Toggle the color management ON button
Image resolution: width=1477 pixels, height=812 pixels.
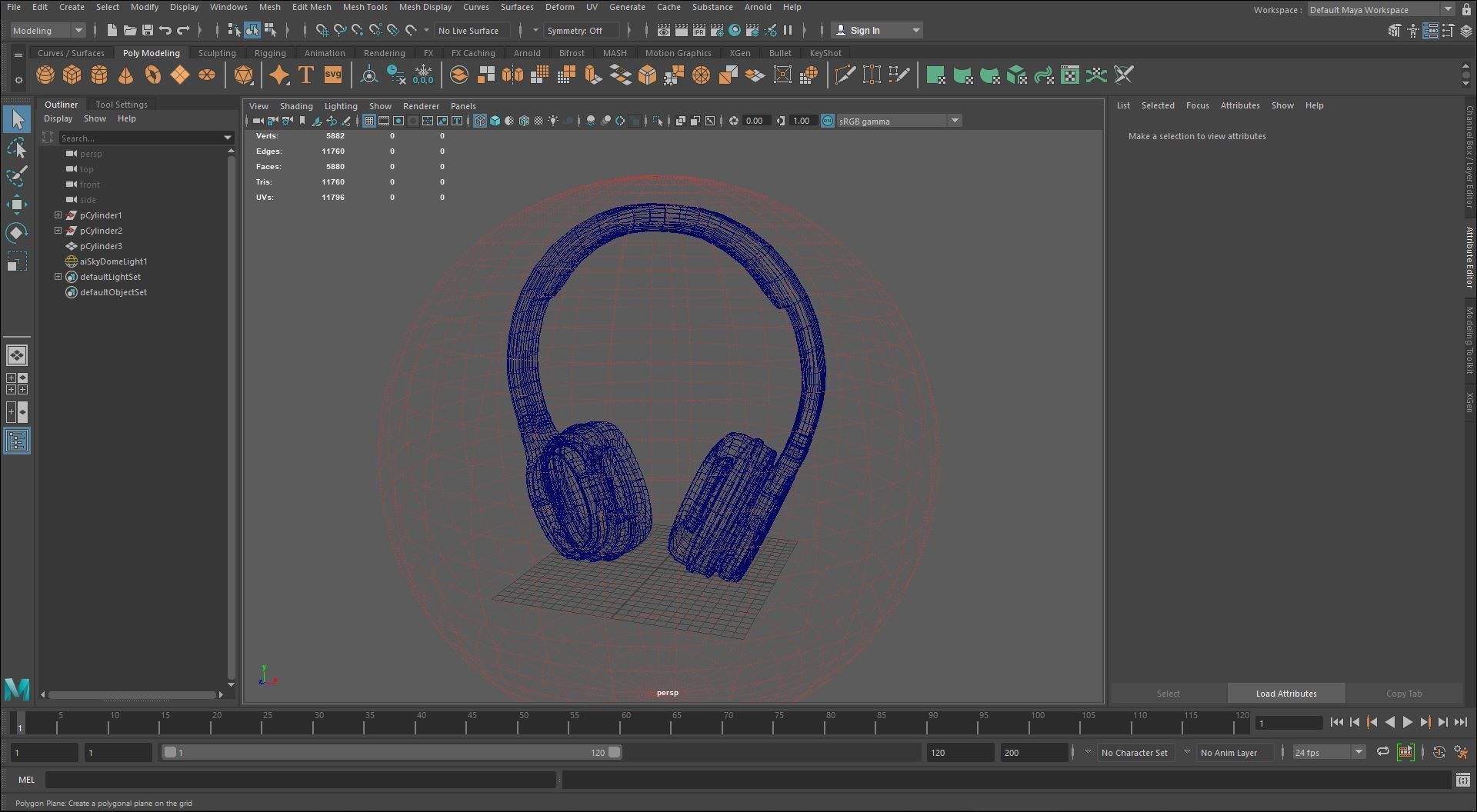click(828, 121)
